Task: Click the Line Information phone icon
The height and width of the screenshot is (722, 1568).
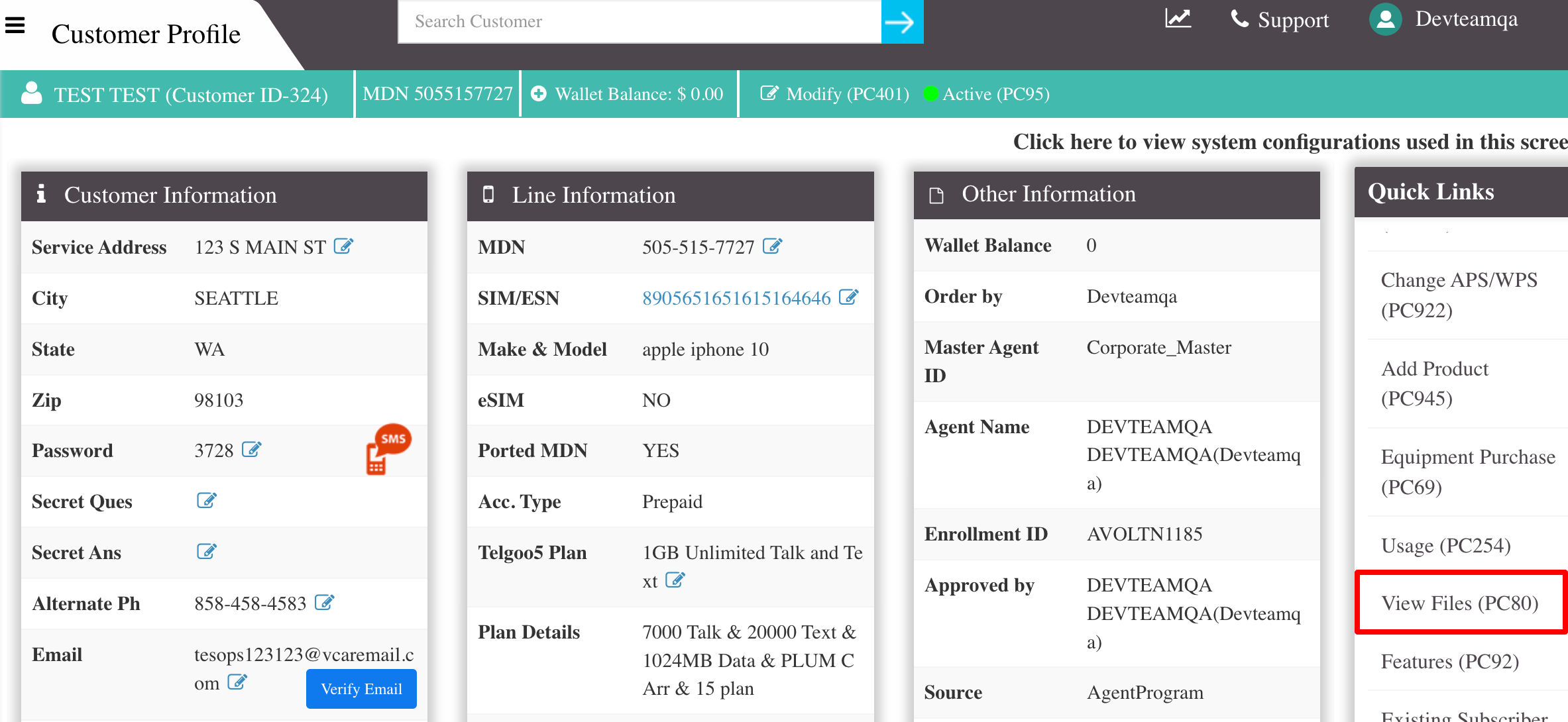Action: (x=488, y=194)
